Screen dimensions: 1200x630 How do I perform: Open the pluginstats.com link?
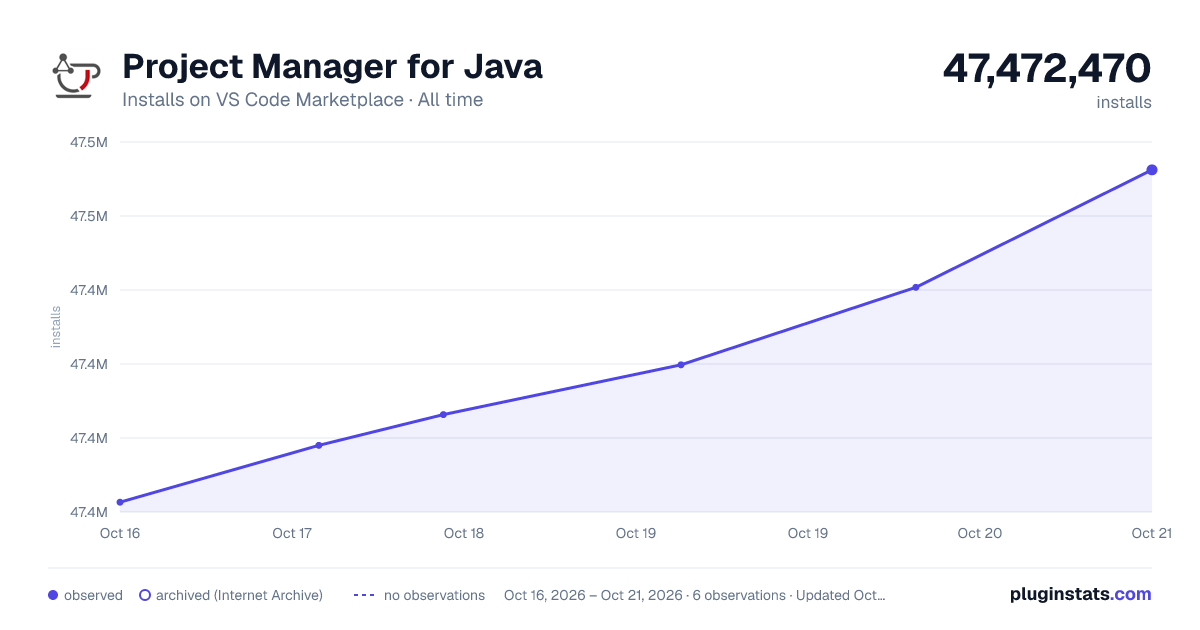1081,594
